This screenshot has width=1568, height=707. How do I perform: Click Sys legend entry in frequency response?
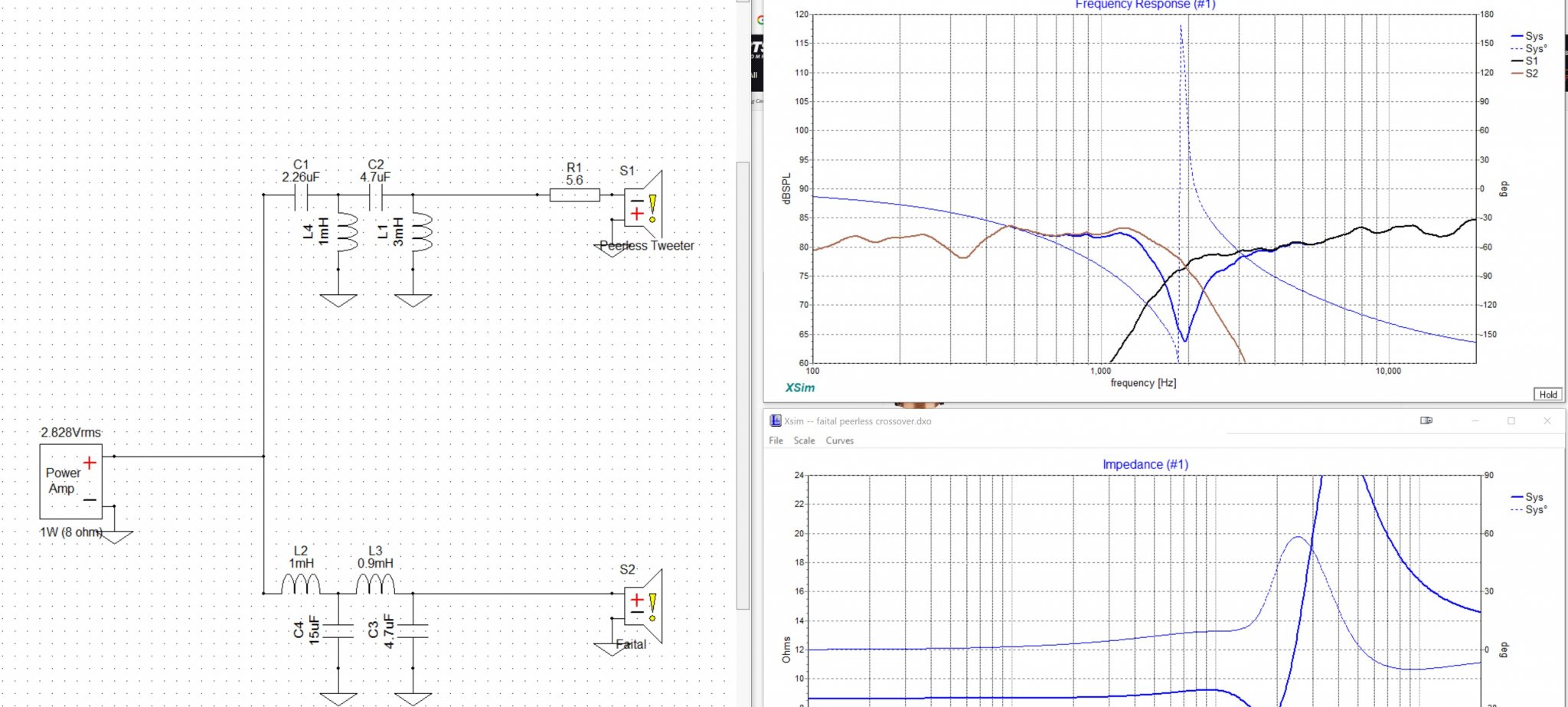(x=1527, y=36)
